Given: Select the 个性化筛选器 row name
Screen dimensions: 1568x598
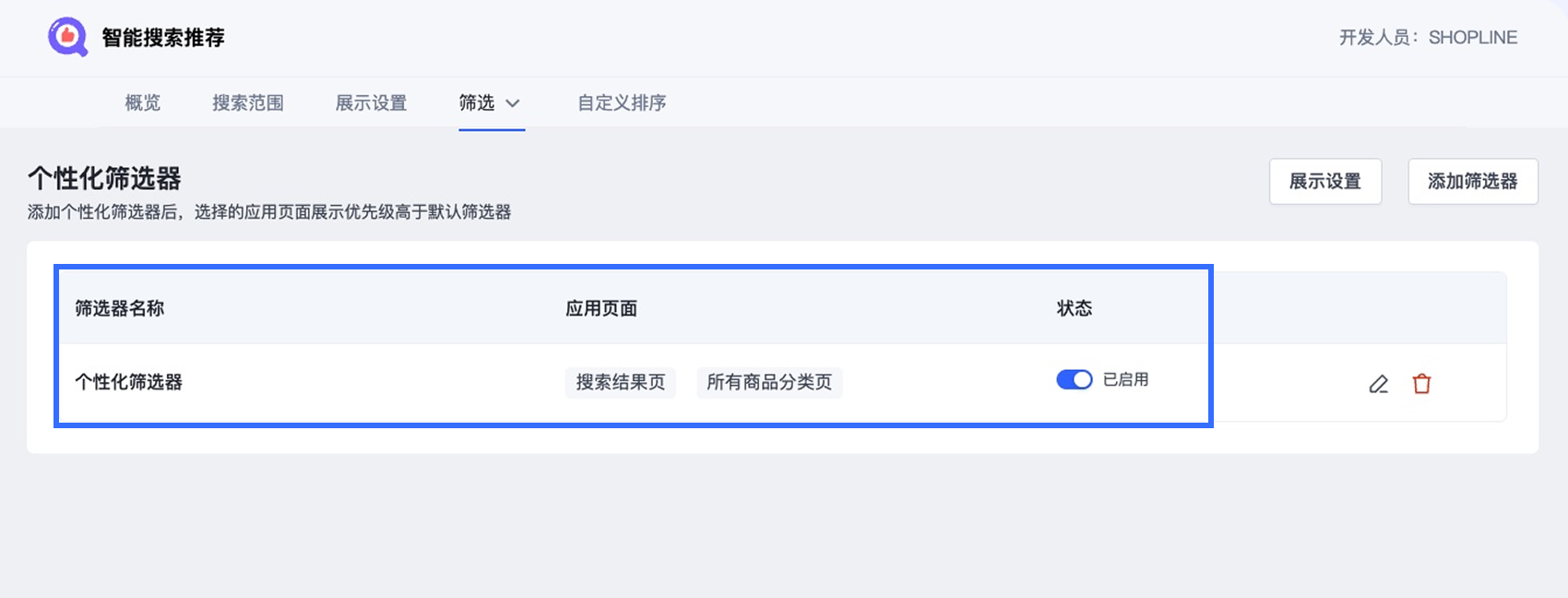Looking at the screenshot, I should coord(129,382).
